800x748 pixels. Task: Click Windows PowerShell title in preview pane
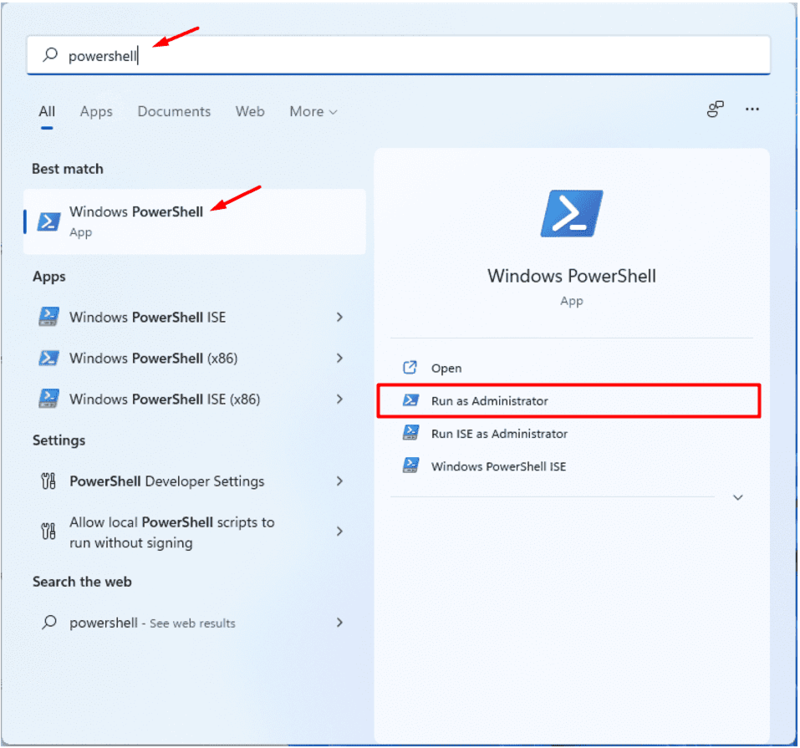pyautogui.click(x=571, y=276)
